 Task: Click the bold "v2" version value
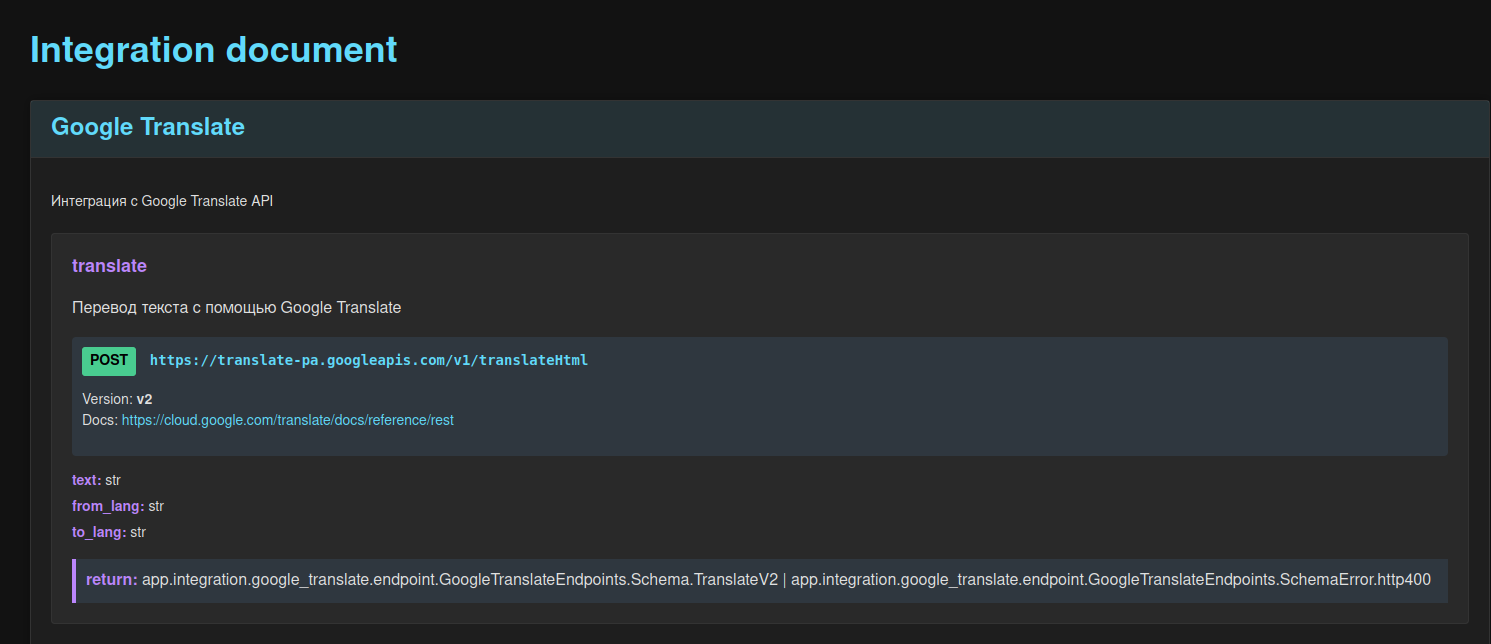click(144, 399)
